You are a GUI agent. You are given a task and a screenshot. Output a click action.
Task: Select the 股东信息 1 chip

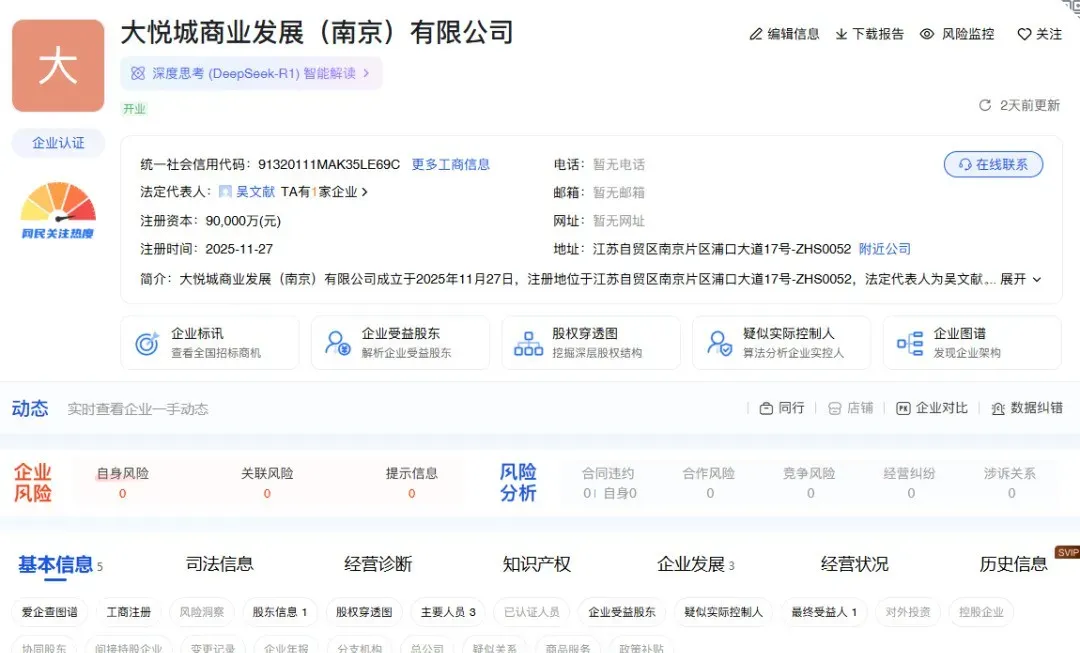280,612
